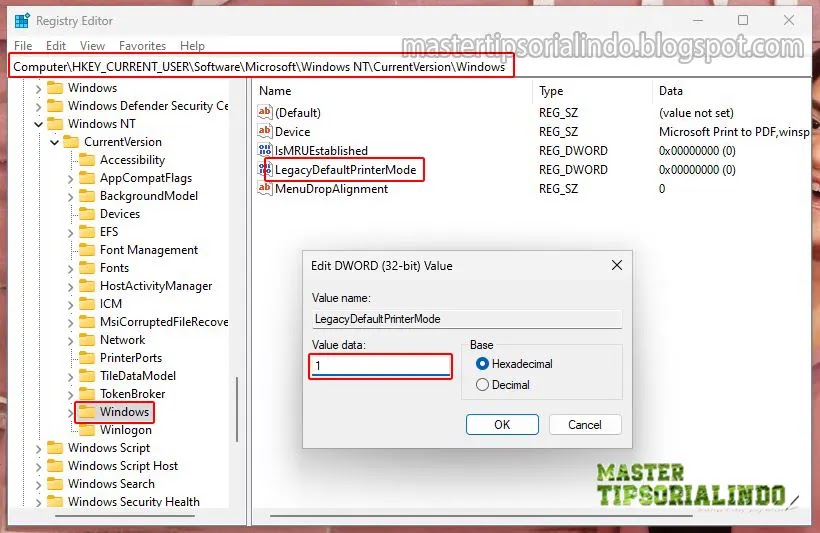Image resolution: width=820 pixels, height=533 pixels.
Task: Cancel the Edit DWORD dialog
Action: tap(585, 424)
